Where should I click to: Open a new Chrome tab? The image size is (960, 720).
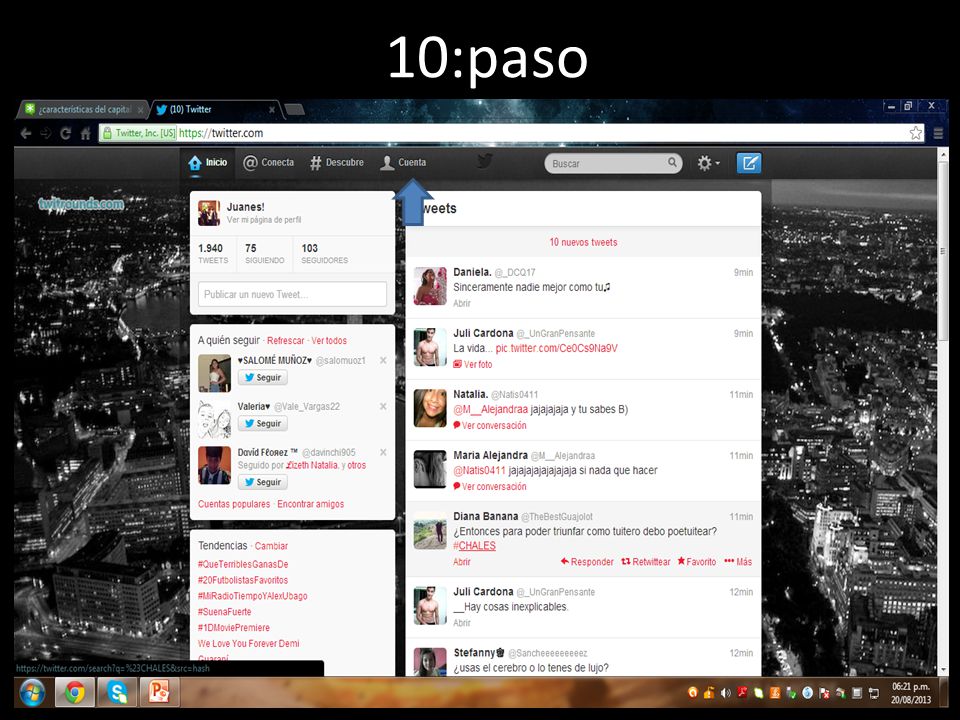[294, 110]
